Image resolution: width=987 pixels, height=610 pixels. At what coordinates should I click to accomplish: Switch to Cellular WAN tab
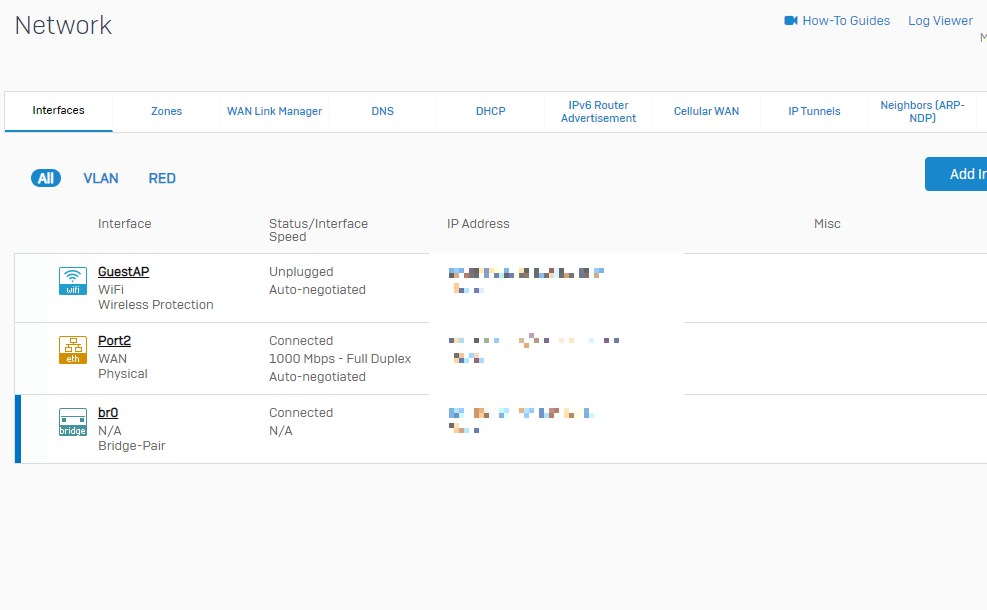pyautogui.click(x=706, y=111)
